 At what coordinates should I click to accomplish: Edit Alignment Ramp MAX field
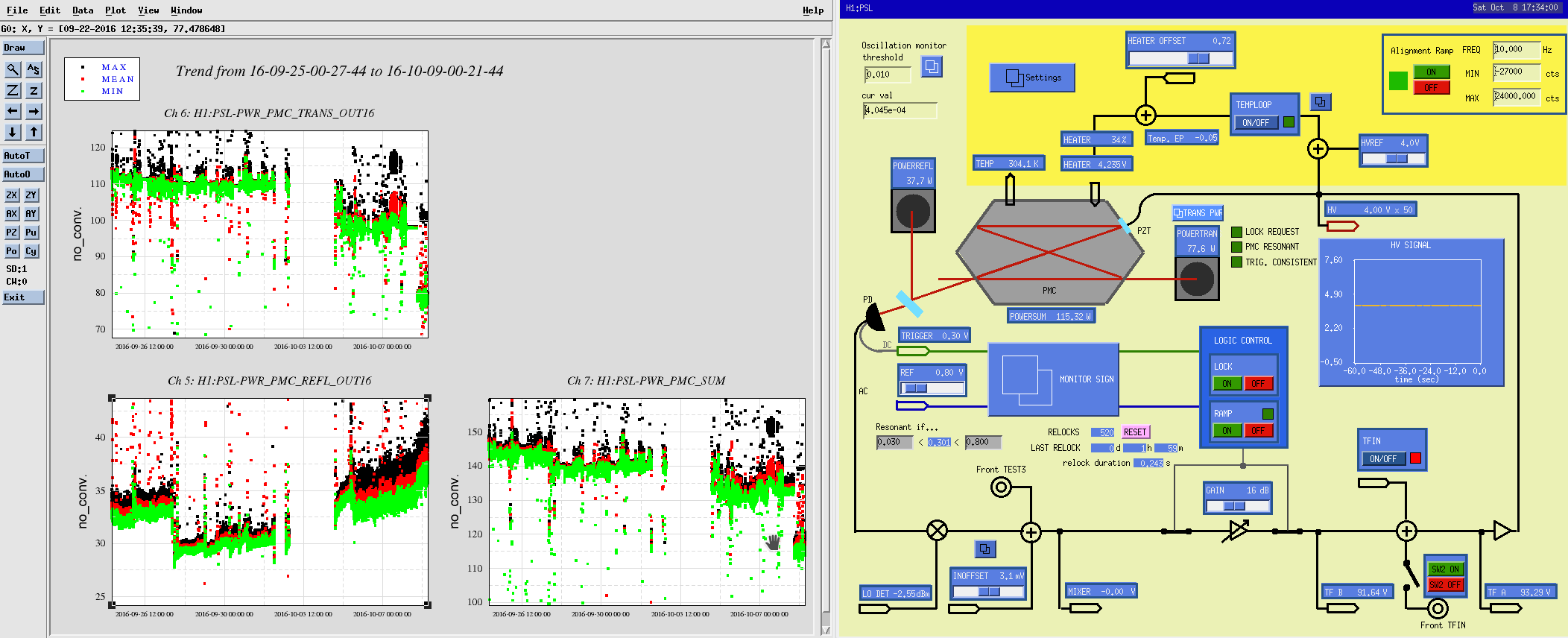click(x=1517, y=97)
